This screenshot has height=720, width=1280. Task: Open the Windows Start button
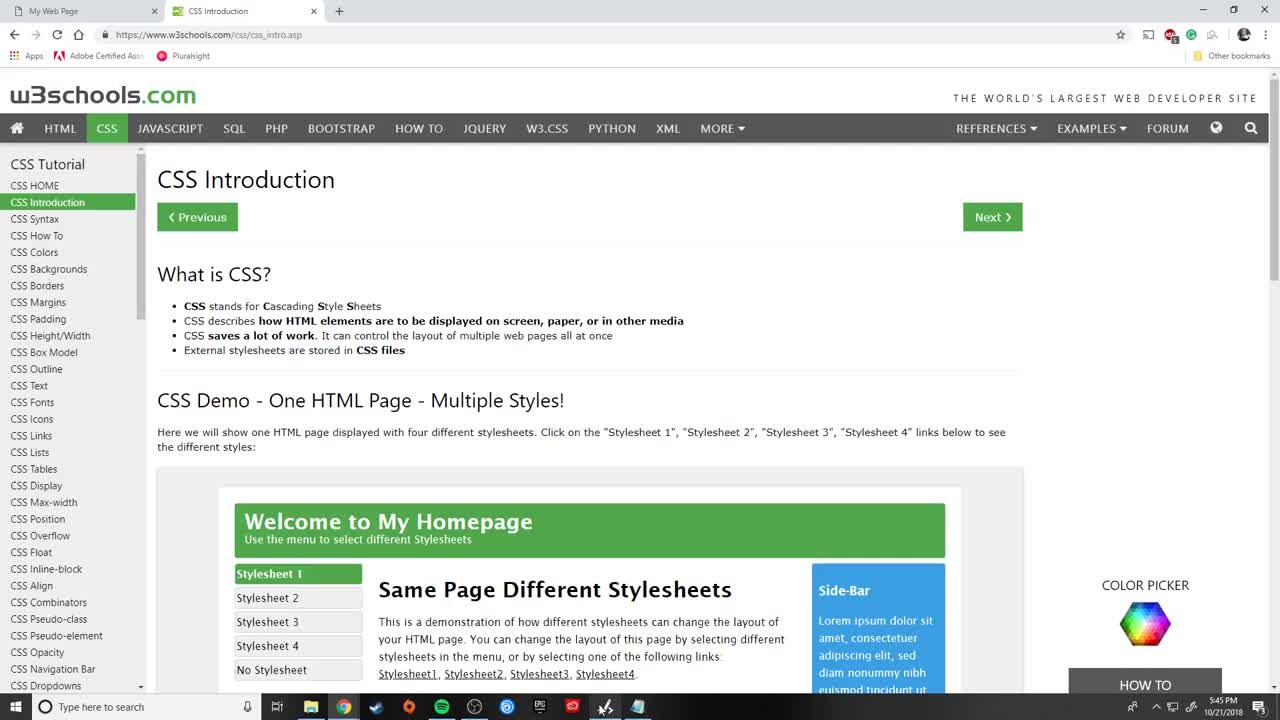pyautogui.click(x=15, y=707)
